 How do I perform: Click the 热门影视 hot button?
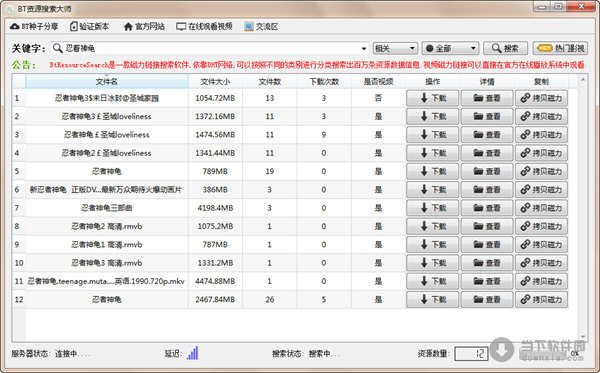pyautogui.click(x=560, y=48)
